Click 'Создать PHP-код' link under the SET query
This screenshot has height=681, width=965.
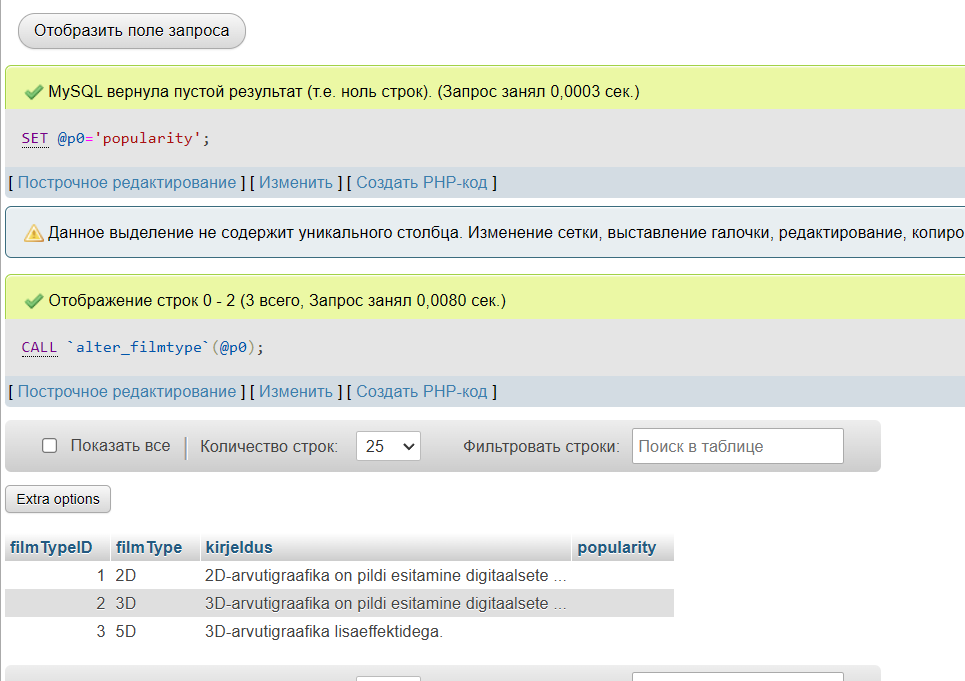(422, 183)
